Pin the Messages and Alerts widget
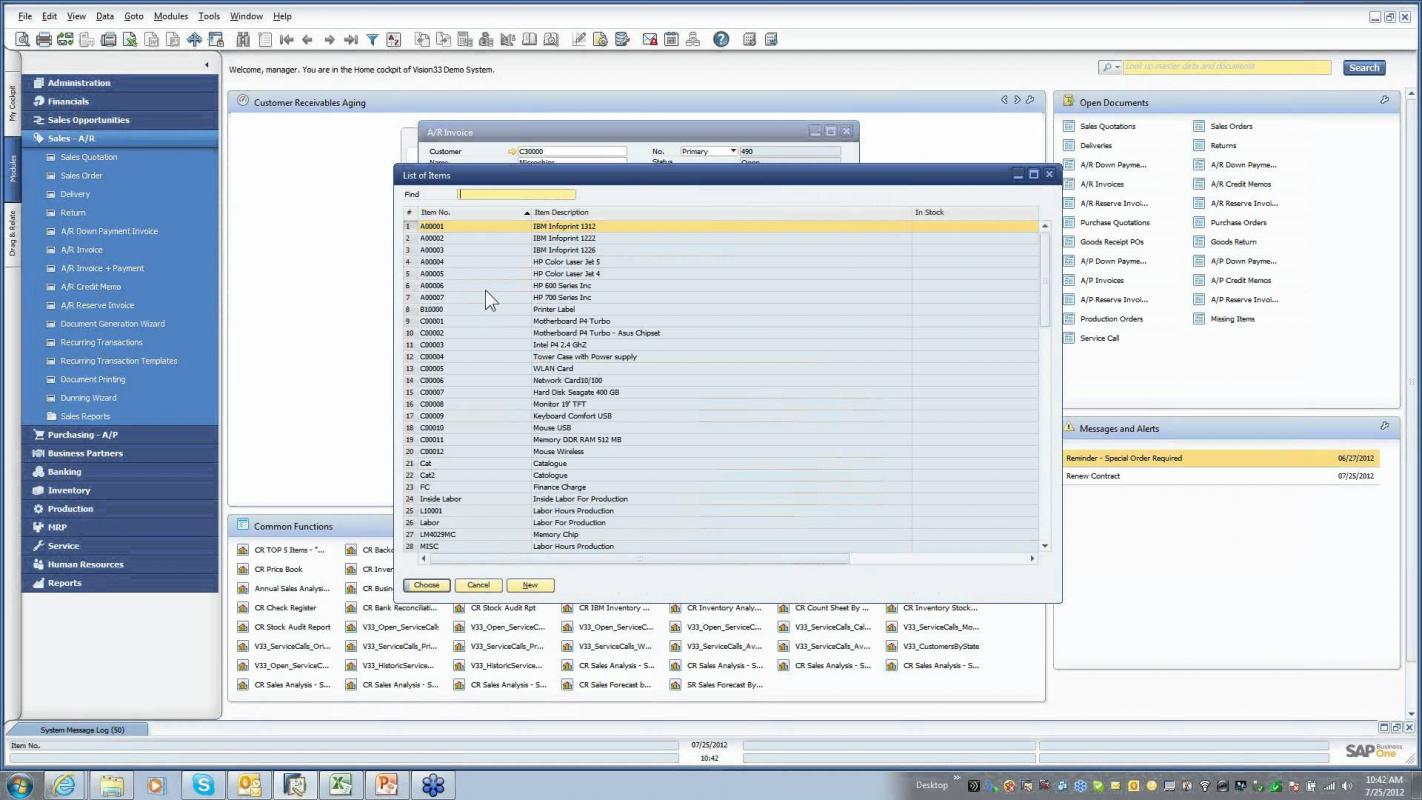The image size is (1422, 800). coord(1385,427)
